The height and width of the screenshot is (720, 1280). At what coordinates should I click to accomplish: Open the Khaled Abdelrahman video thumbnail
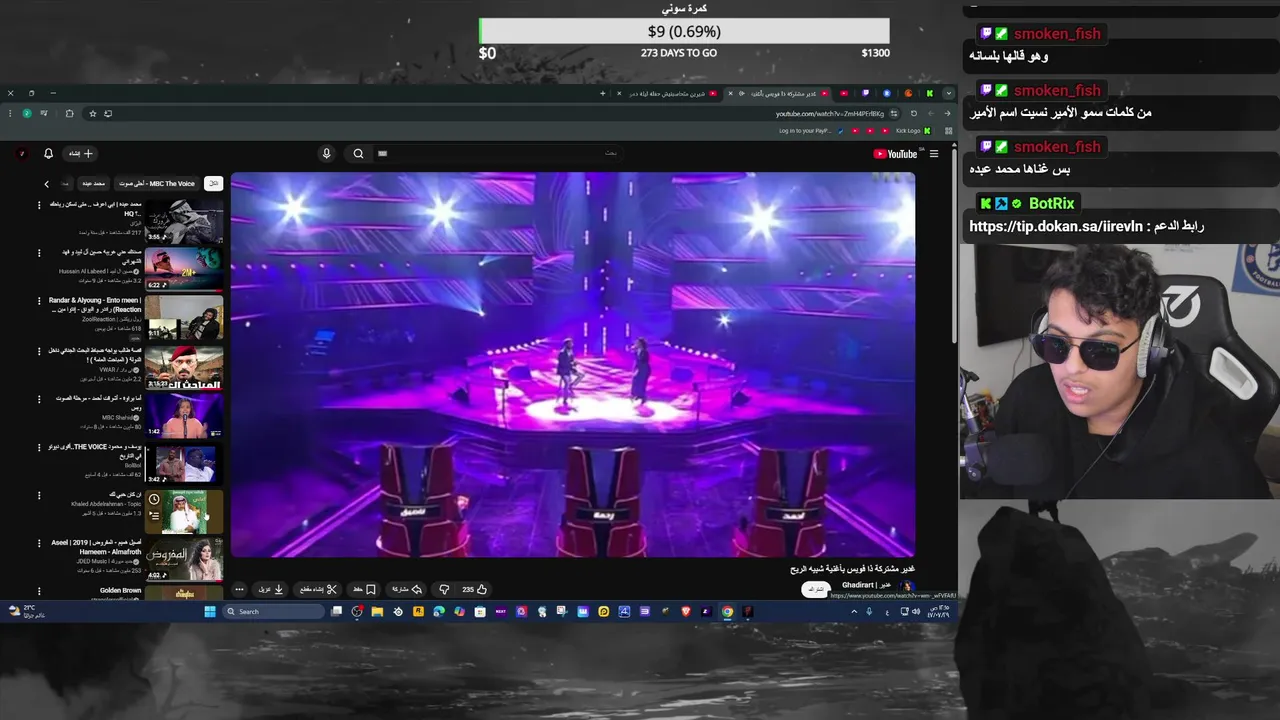[x=184, y=511]
